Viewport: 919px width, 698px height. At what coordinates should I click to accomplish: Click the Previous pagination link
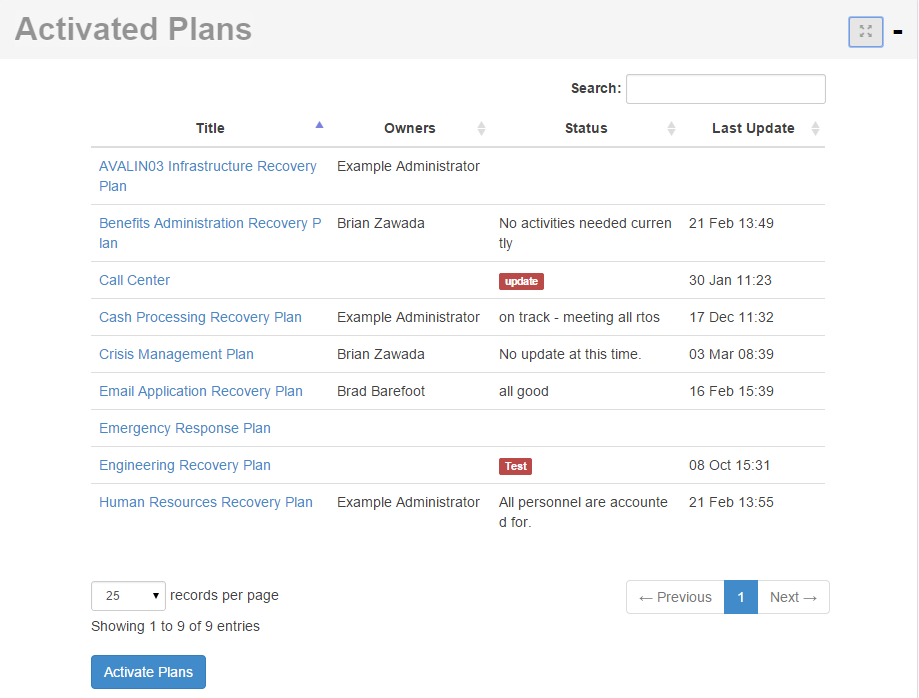click(674, 596)
